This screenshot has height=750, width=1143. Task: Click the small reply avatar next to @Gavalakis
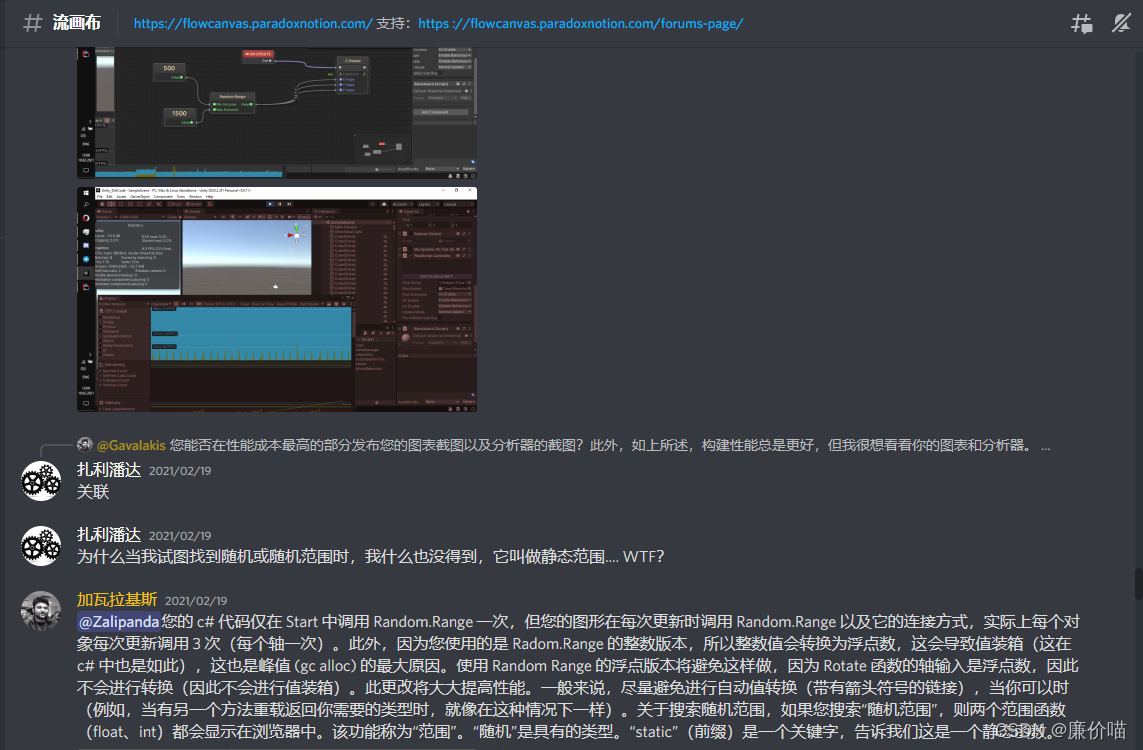pyautogui.click(x=85, y=445)
